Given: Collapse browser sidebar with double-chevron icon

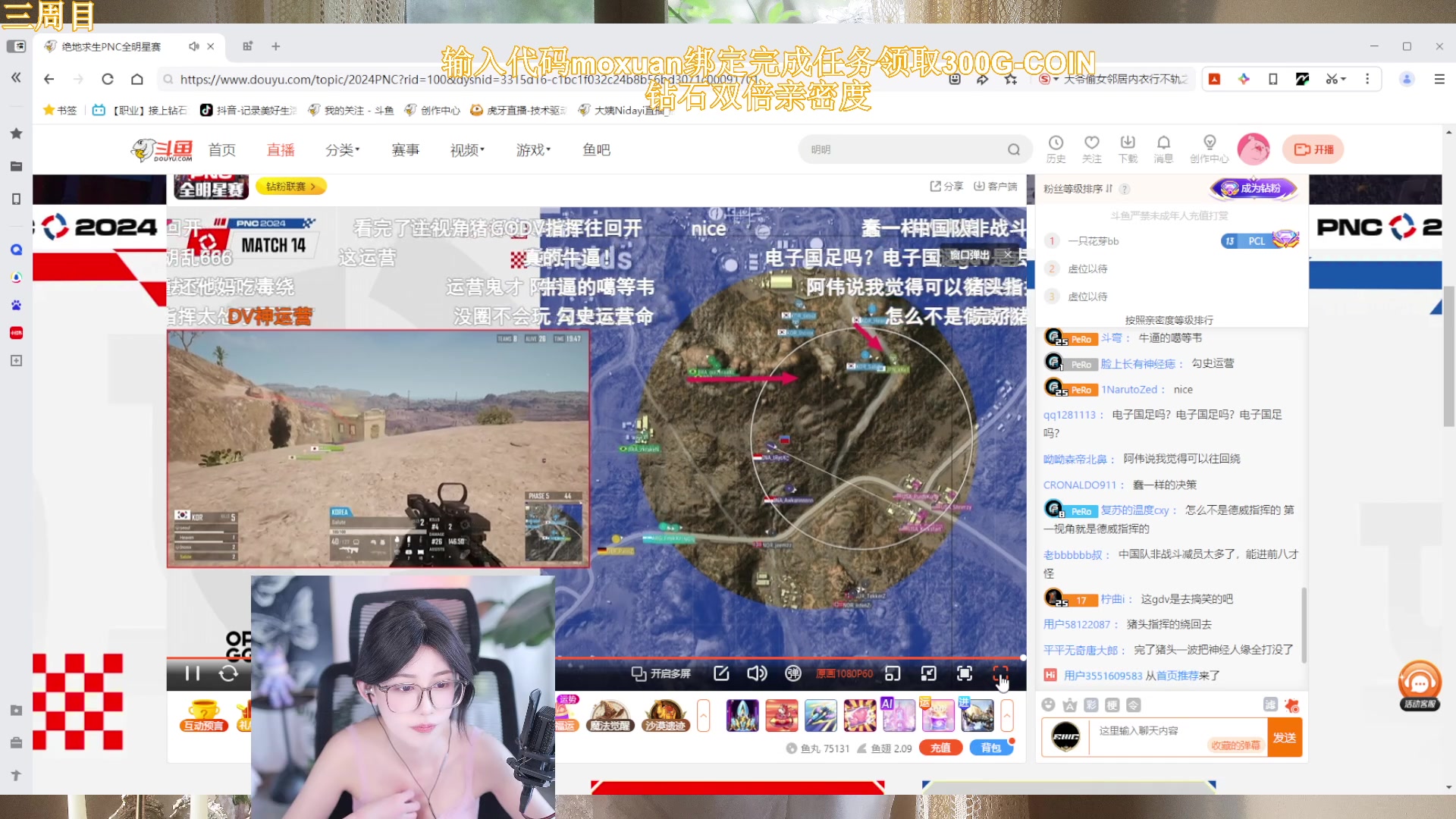Looking at the screenshot, I should pyautogui.click(x=16, y=77).
